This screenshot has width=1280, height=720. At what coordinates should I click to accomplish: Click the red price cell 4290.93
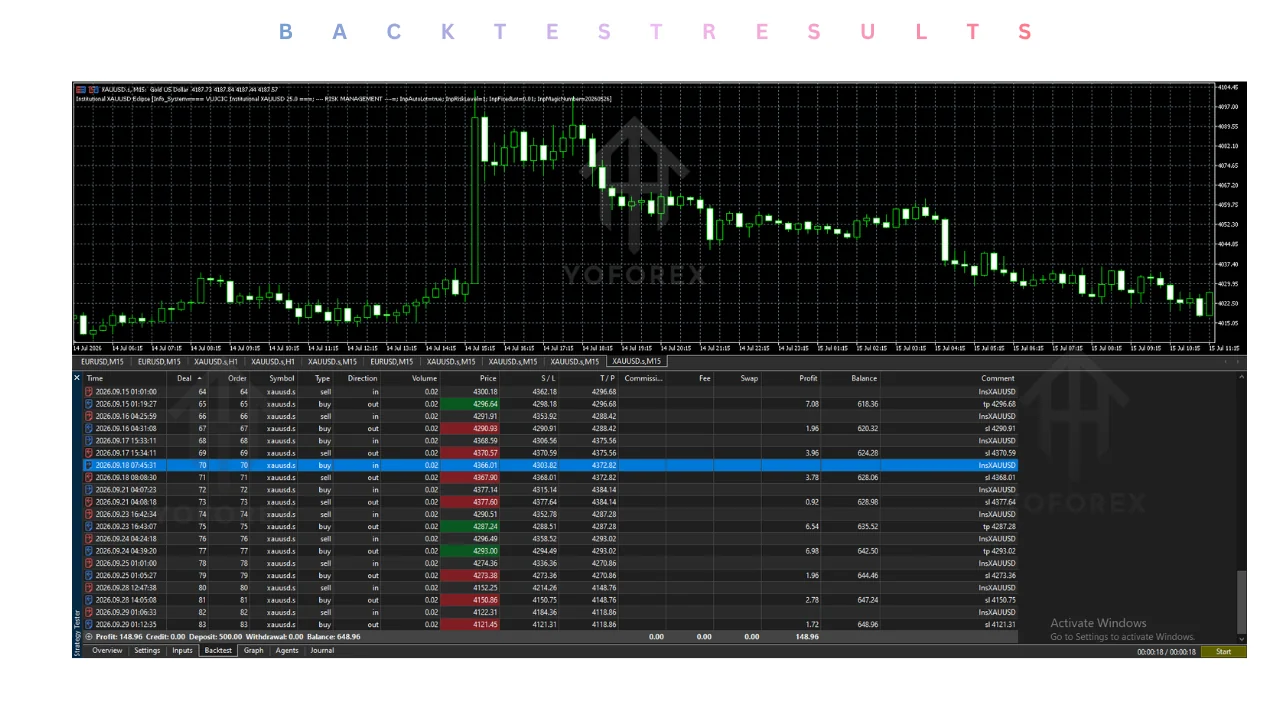(470, 428)
